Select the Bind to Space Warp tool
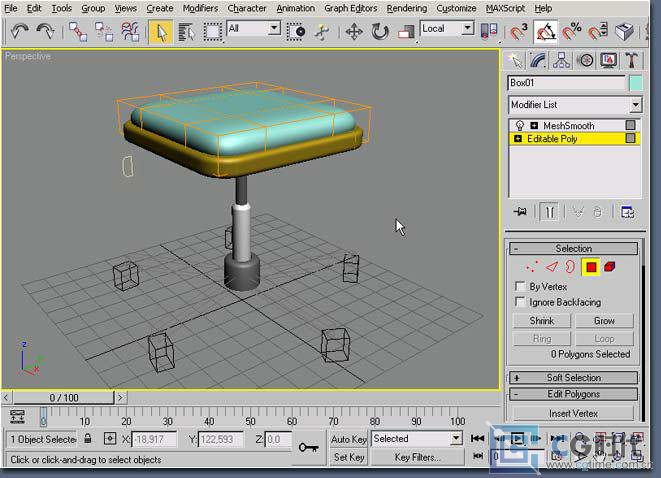The width and height of the screenshot is (661, 478). click(130, 32)
